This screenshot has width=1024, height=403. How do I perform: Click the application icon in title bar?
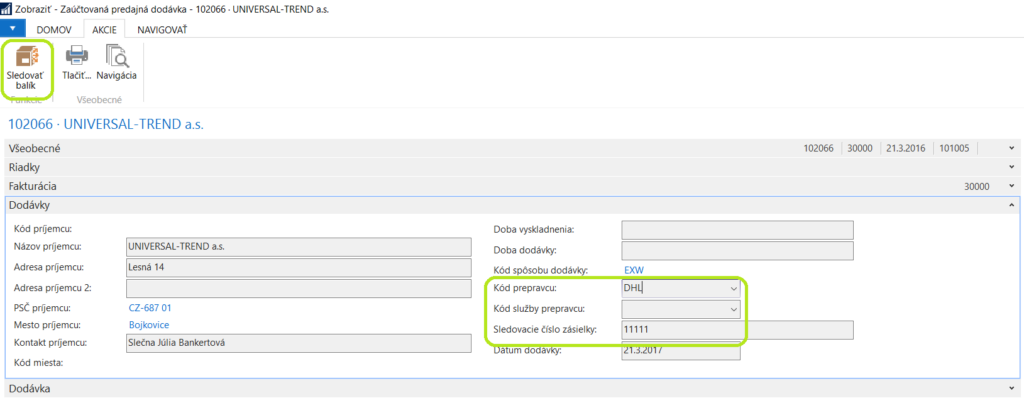click(x=7, y=9)
